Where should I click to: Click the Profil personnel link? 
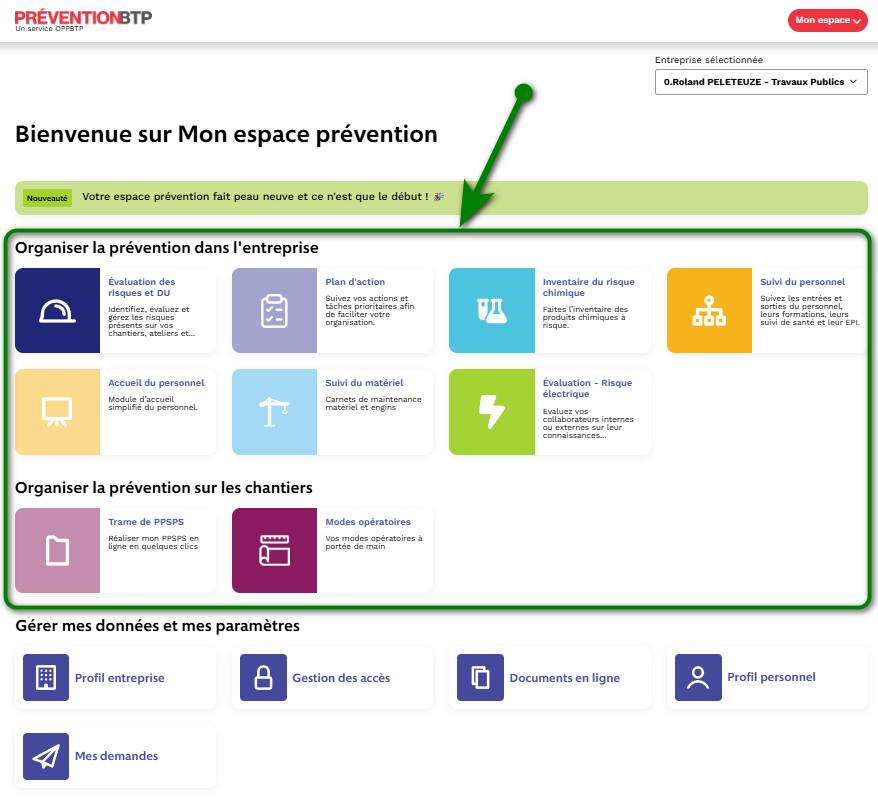point(771,678)
